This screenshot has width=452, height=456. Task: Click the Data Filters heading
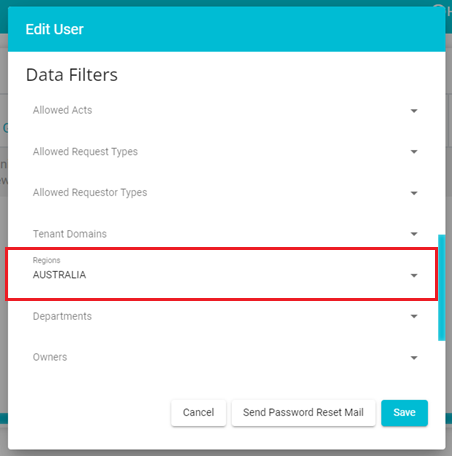click(x=72, y=75)
